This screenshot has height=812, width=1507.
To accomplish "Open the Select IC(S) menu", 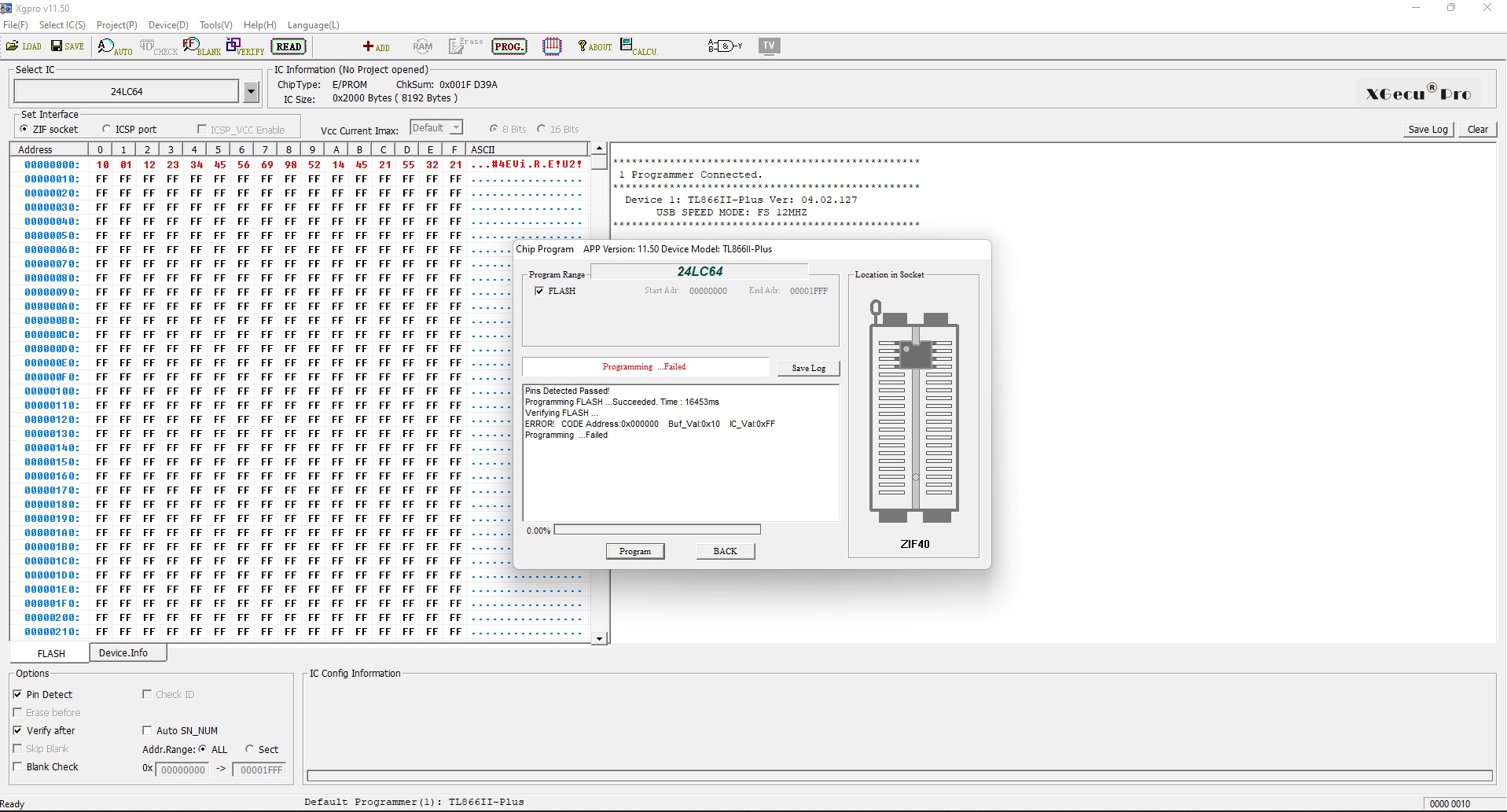I will [x=62, y=25].
